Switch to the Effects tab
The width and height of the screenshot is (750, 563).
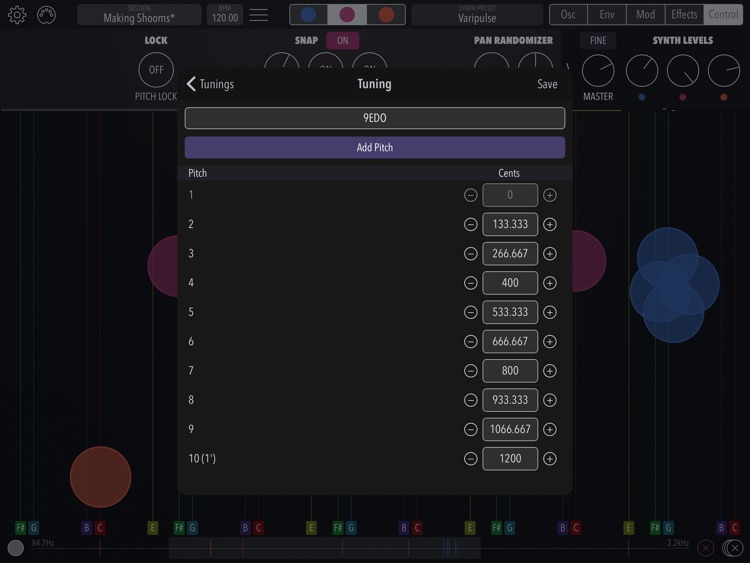(684, 15)
